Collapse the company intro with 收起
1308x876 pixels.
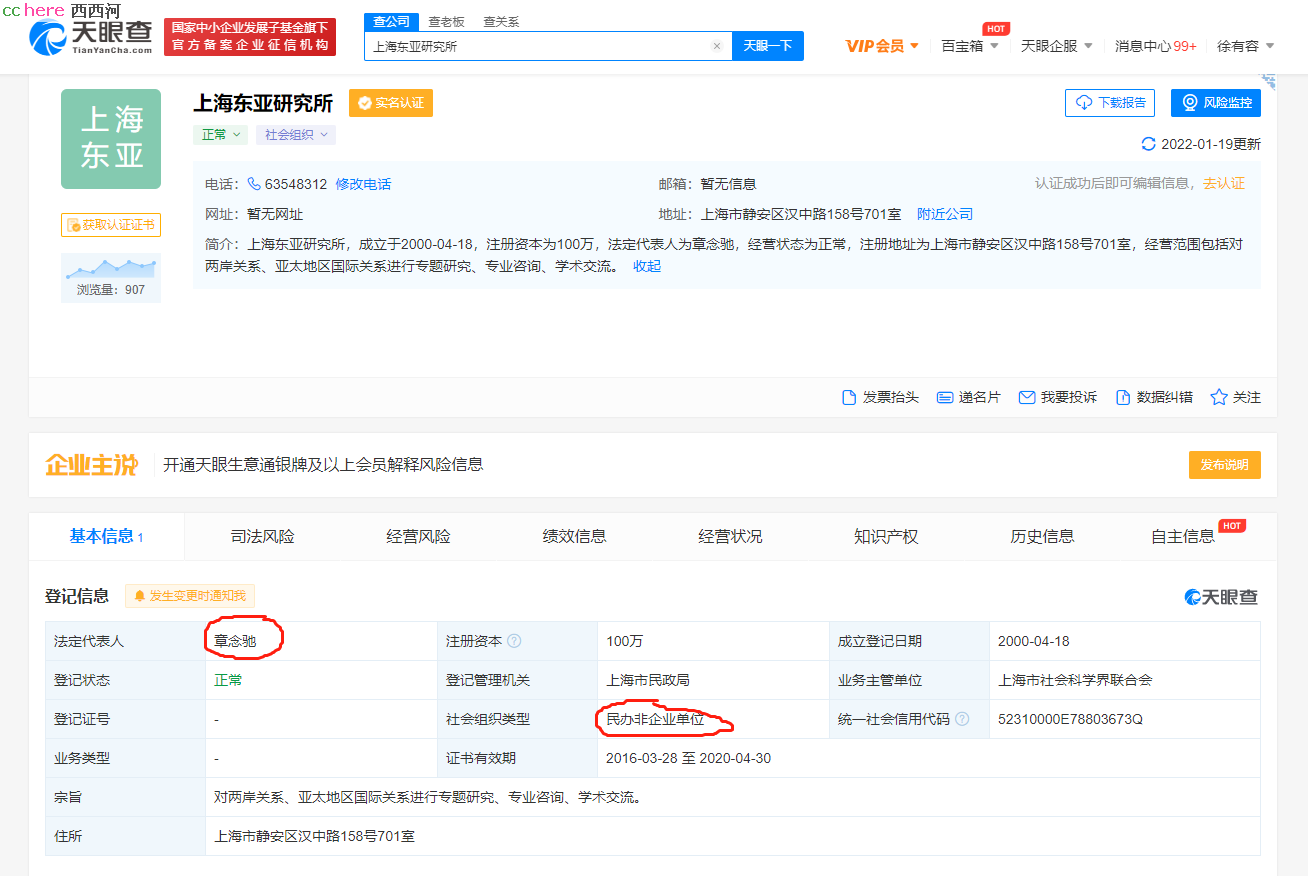(x=647, y=266)
